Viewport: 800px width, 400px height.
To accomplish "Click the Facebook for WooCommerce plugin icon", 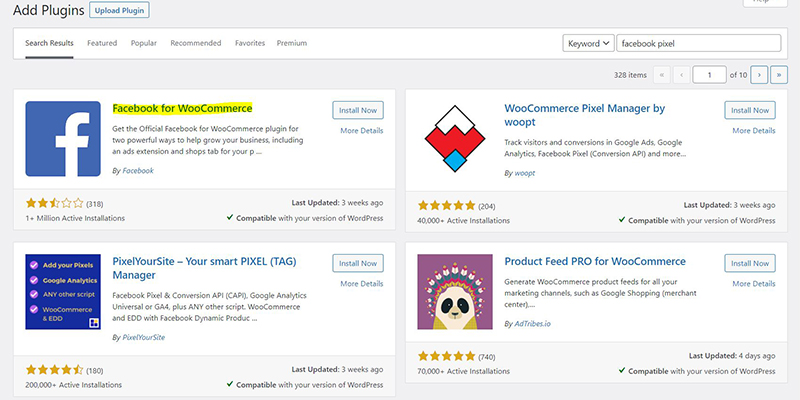I will 63,139.
